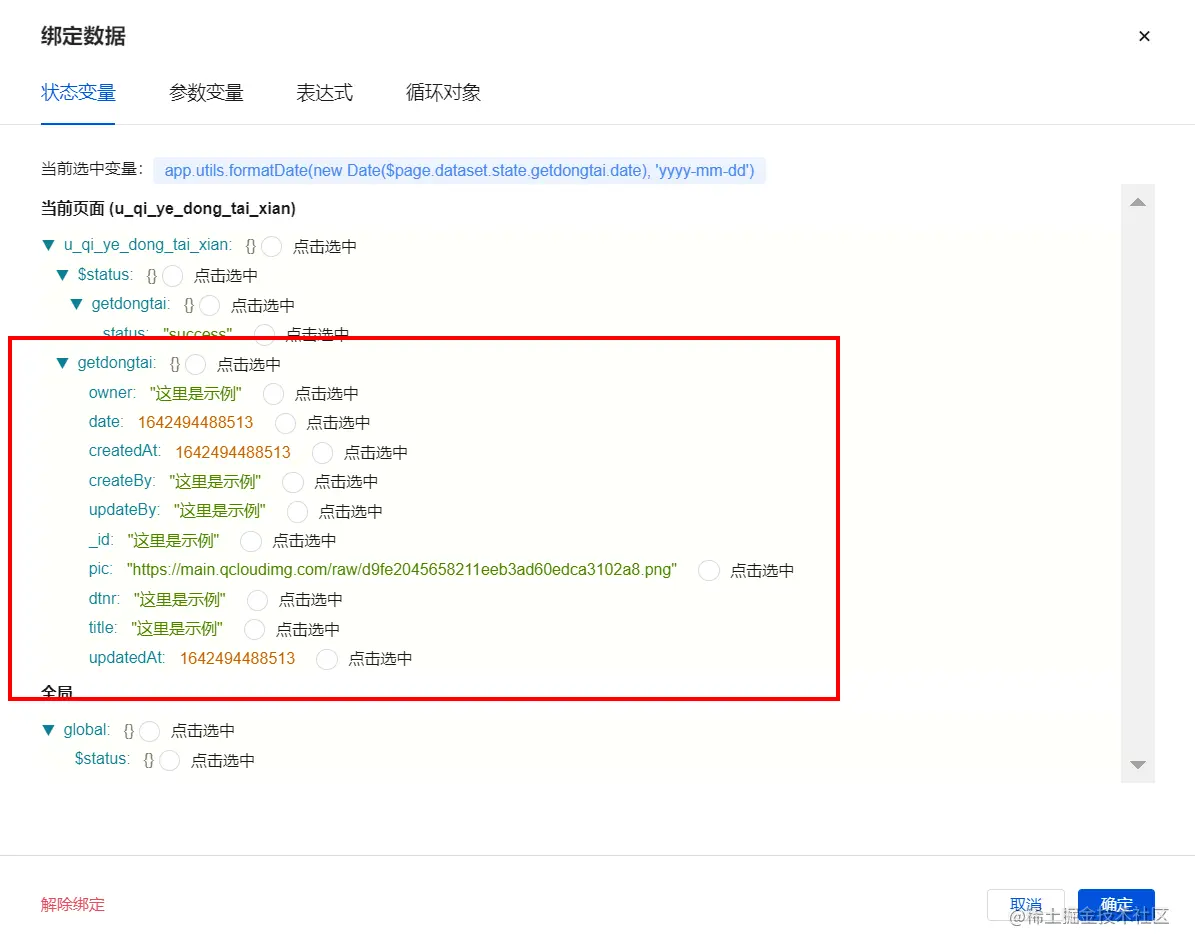The height and width of the screenshot is (952, 1195).
Task: Select radio button for title field
Action: pyautogui.click(x=255, y=630)
